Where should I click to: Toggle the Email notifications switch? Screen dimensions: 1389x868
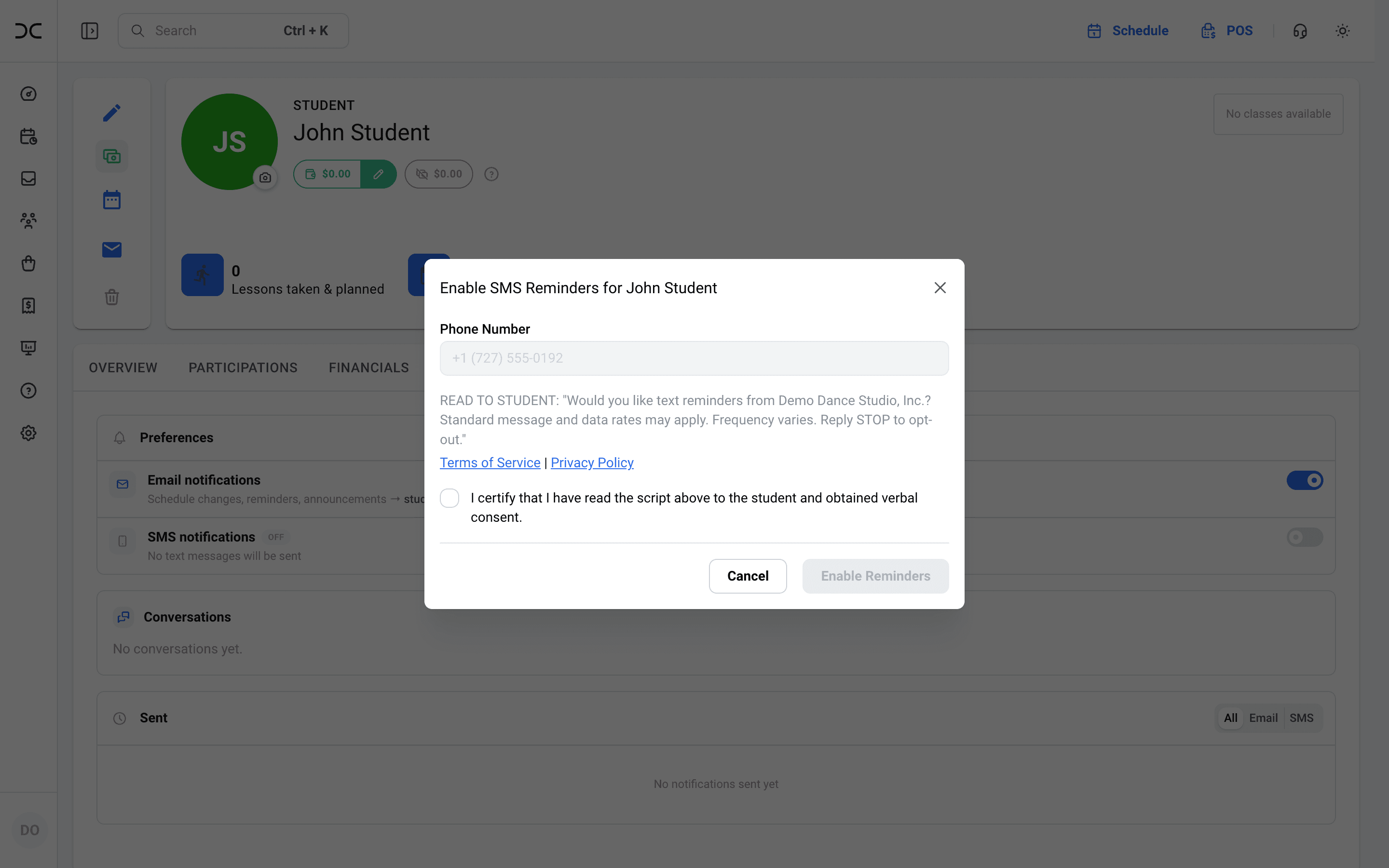click(1305, 480)
